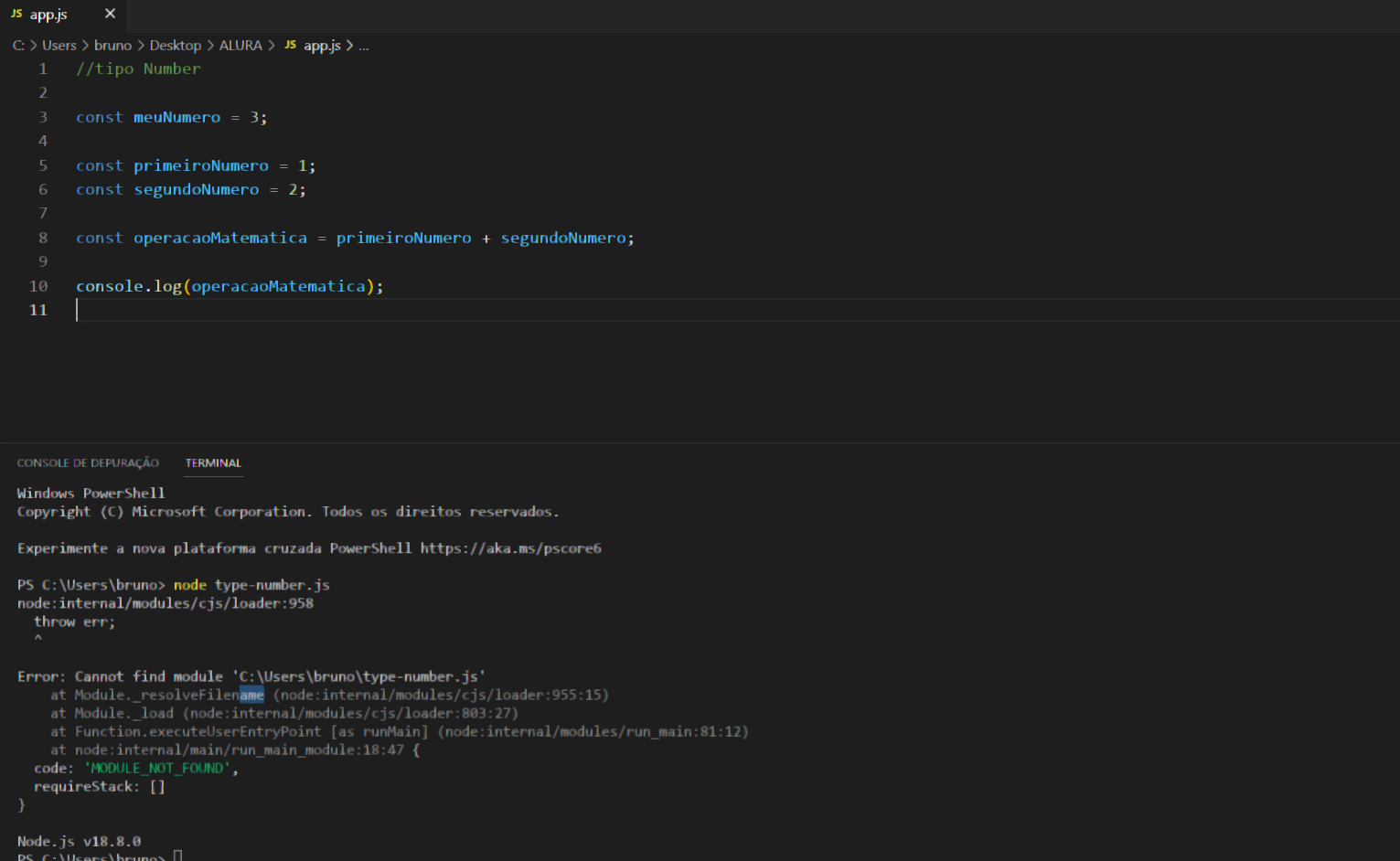This screenshot has height=861, width=1400.
Task: Open the Desktop breadcrumb folder
Action: point(176,45)
